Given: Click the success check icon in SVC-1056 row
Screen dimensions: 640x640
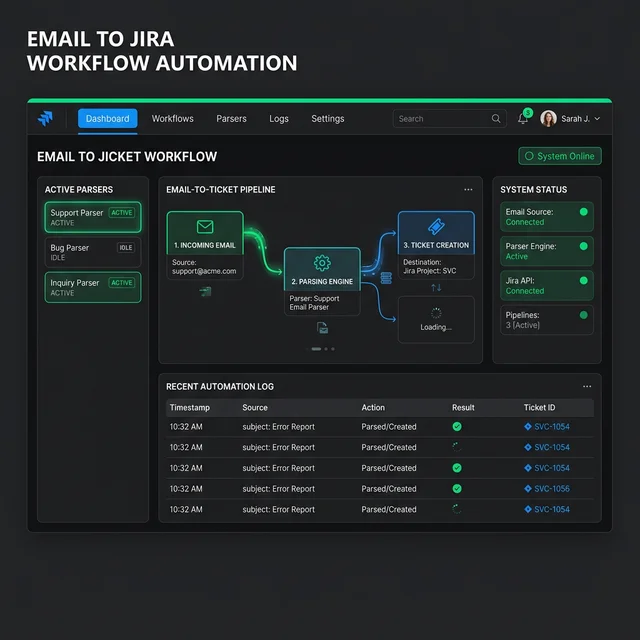Looking at the screenshot, I should pos(457,488).
